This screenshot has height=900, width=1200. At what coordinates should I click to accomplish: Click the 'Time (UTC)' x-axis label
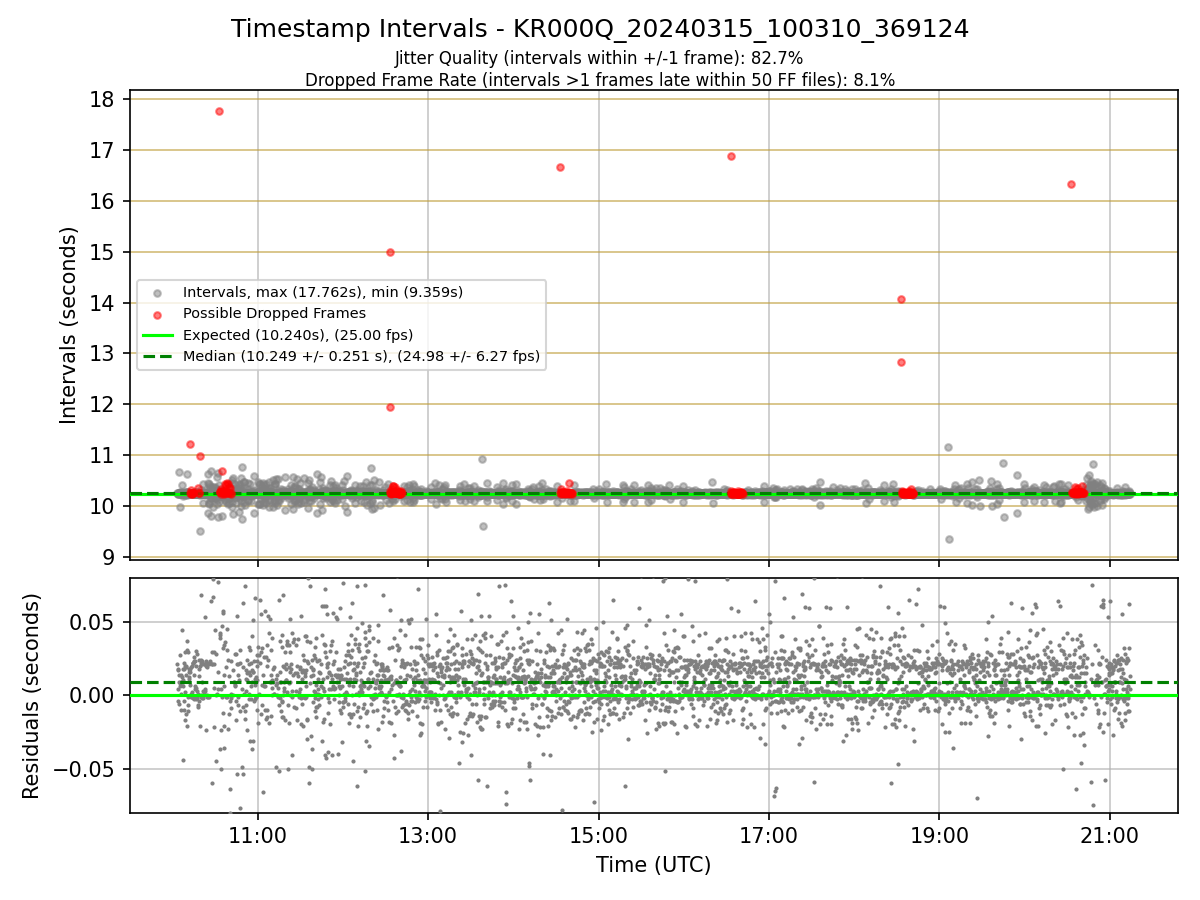click(x=654, y=865)
